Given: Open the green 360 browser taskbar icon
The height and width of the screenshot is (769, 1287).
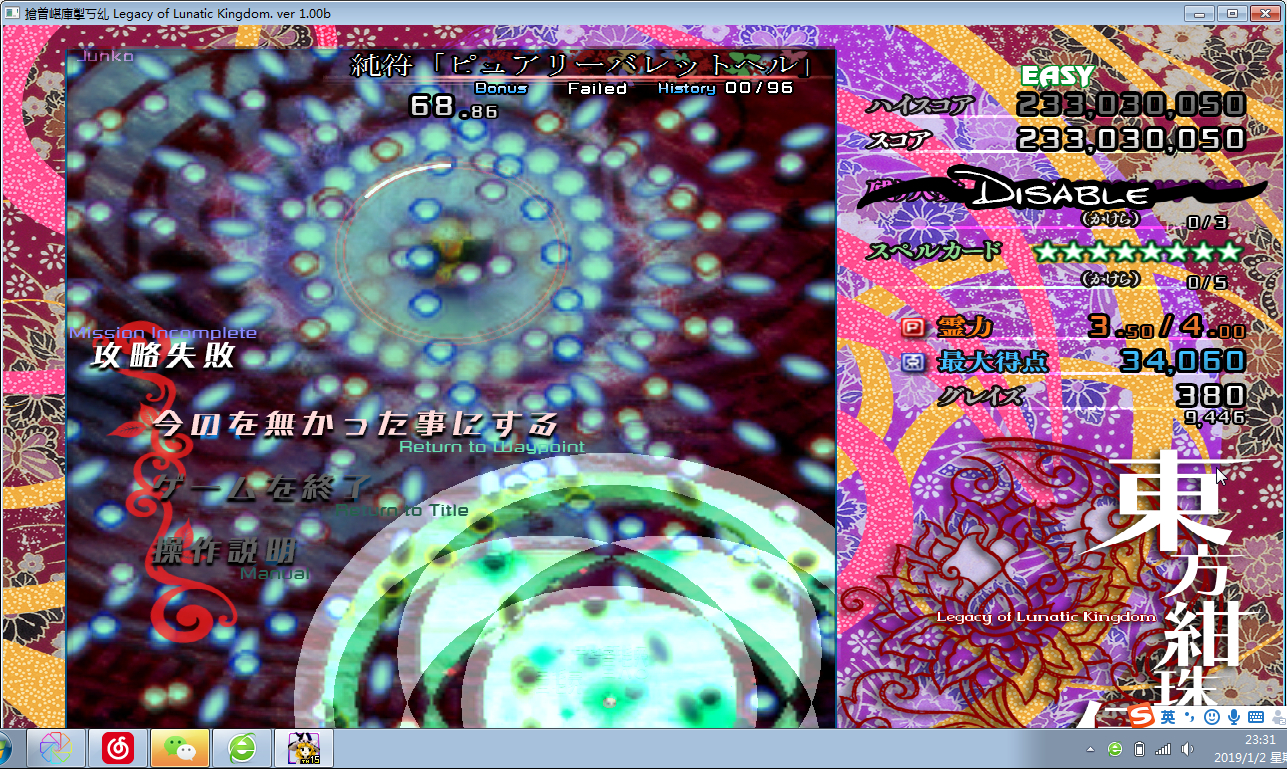Looking at the screenshot, I should point(242,748).
